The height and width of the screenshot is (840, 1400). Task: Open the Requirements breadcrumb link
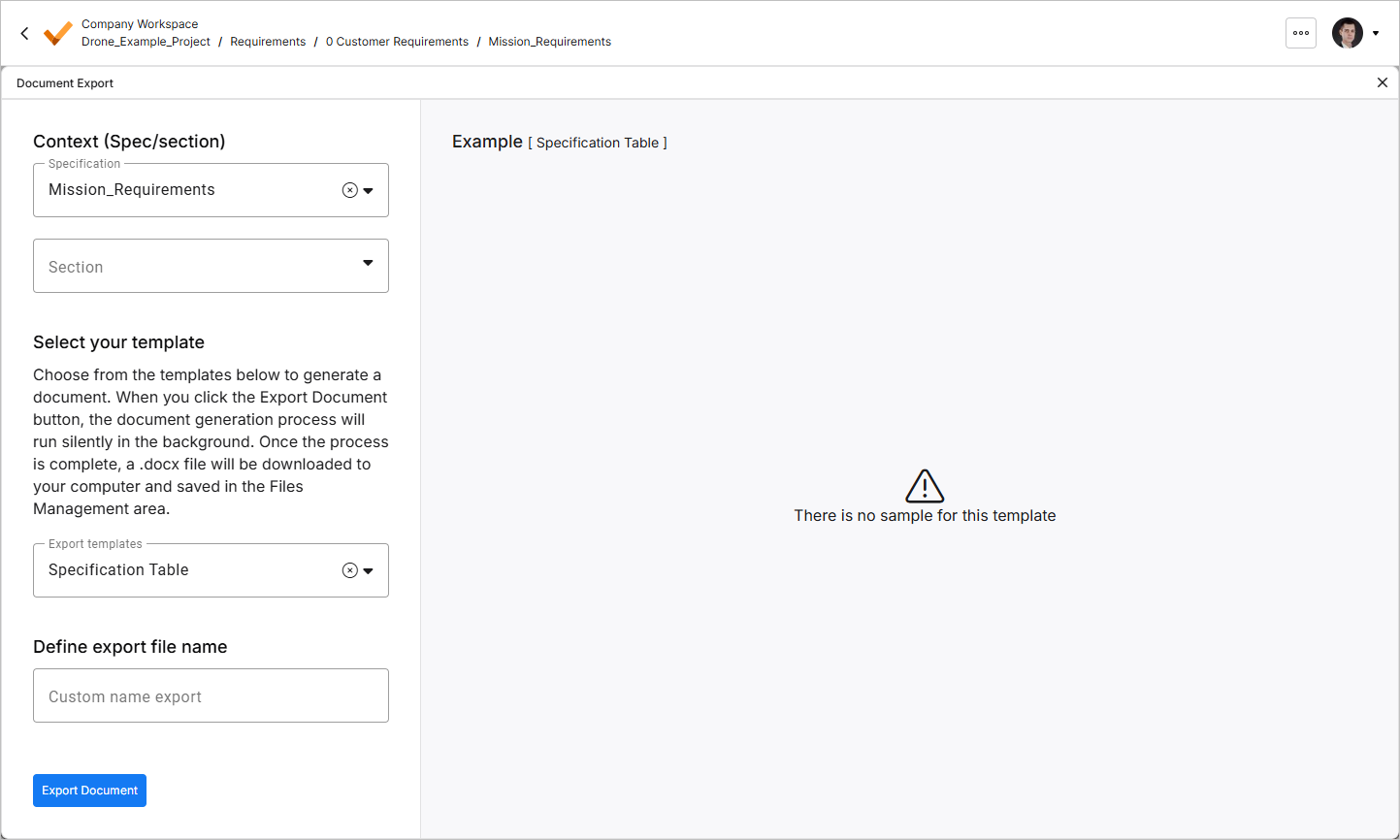pyautogui.click(x=268, y=42)
